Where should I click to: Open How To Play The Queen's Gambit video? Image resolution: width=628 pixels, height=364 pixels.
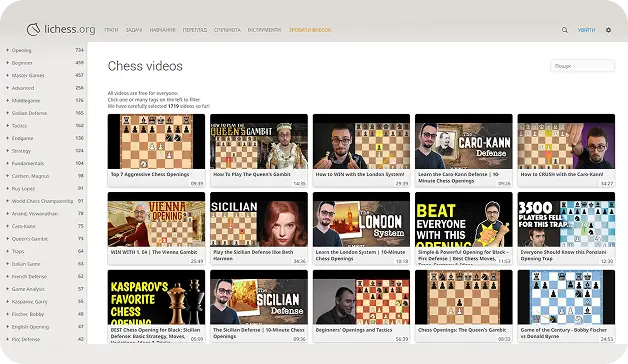(259, 151)
